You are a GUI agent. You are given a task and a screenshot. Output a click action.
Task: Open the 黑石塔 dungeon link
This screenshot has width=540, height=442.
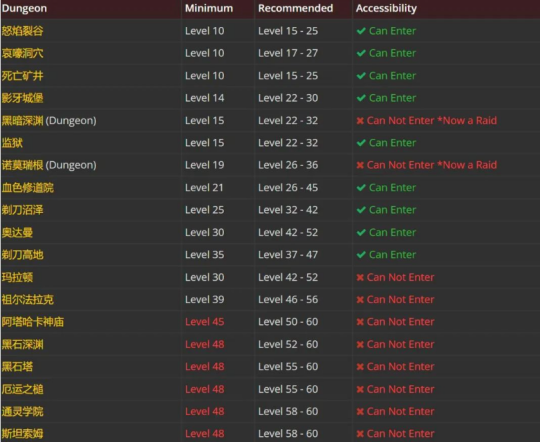17,367
